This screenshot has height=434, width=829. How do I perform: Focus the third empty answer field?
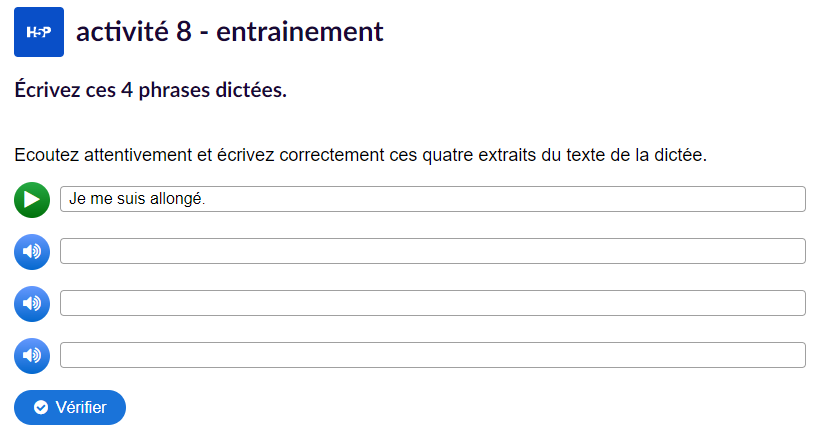432,303
